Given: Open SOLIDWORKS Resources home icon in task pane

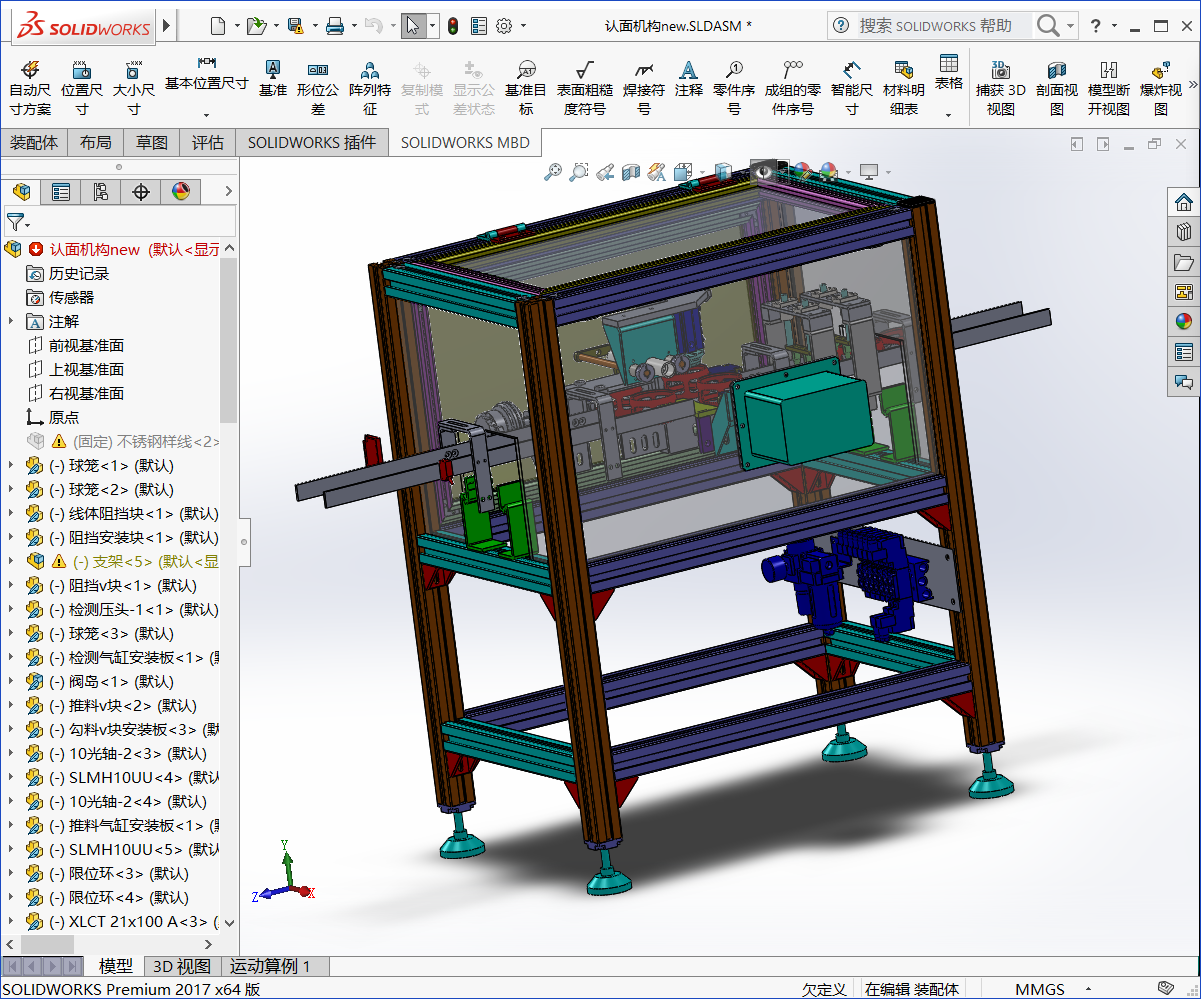Looking at the screenshot, I should (1184, 202).
